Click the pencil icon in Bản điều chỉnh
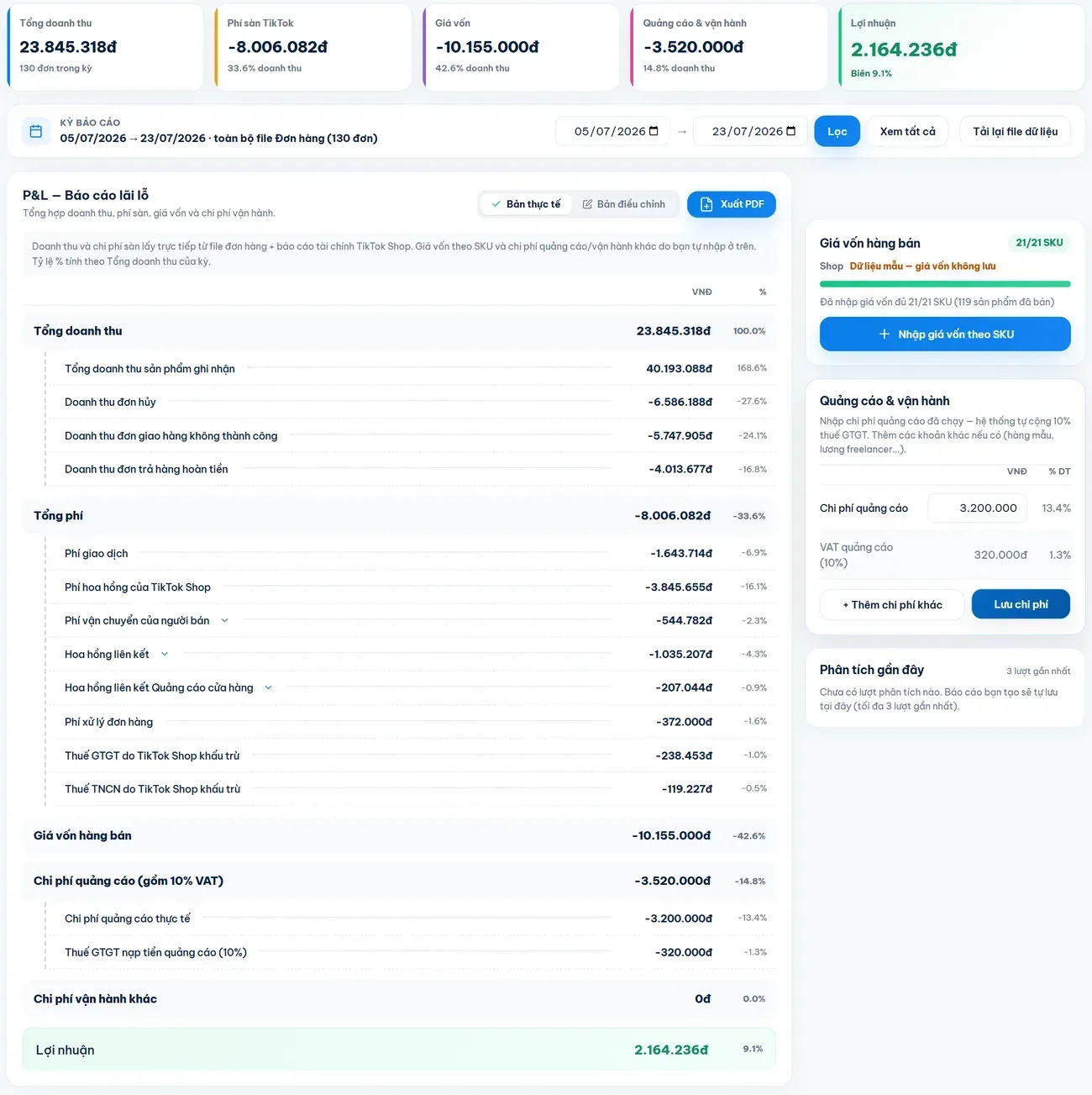Image resolution: width=1092 pixels, height=1095 pixels. point(588,204)
